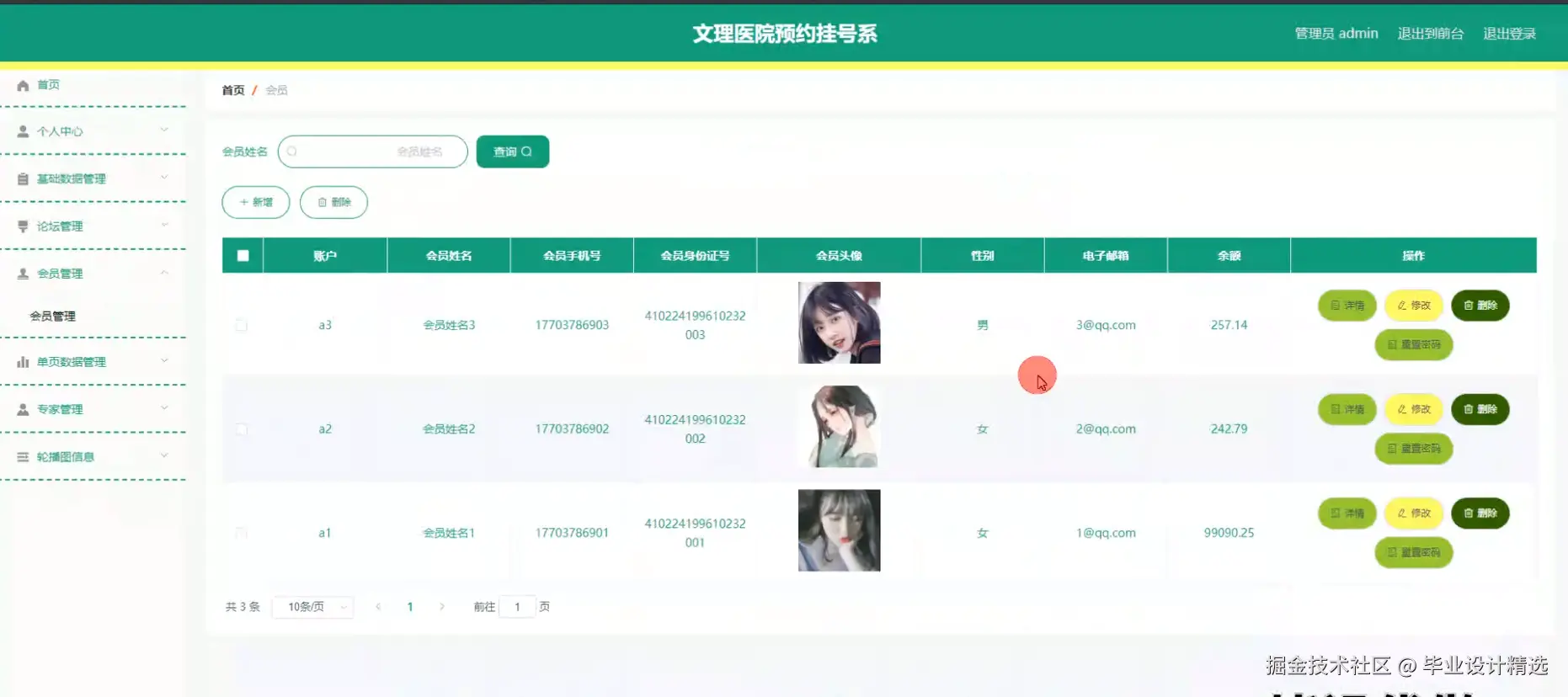Click page number 1 in pagination
The width and height of the screenshot is (1568, 697).
pos(410,607)
